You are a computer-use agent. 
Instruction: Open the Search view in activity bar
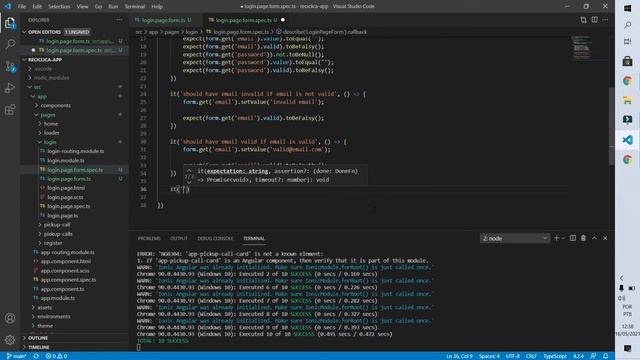(x=10, y=44)
